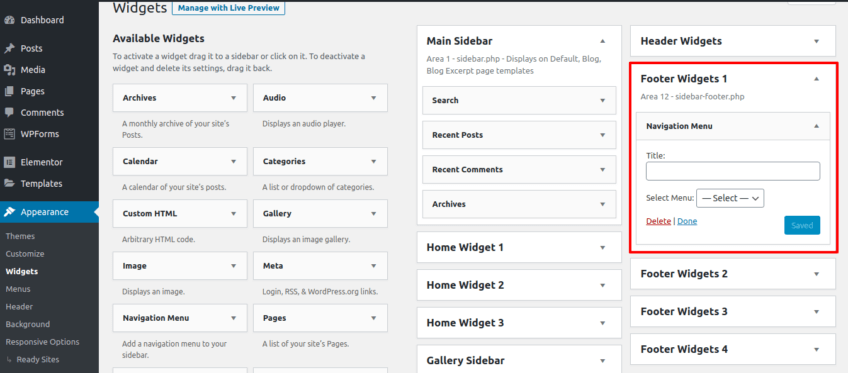
Task: Click the WPForms icon in sidebar
Action: (9, 134)
